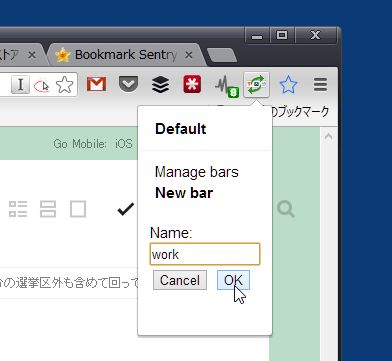Image resolution: width=392 pixels, height=361 pixels.
Task: Click the bookmark bar switcher extension icon
Action: tap(257, 85)
